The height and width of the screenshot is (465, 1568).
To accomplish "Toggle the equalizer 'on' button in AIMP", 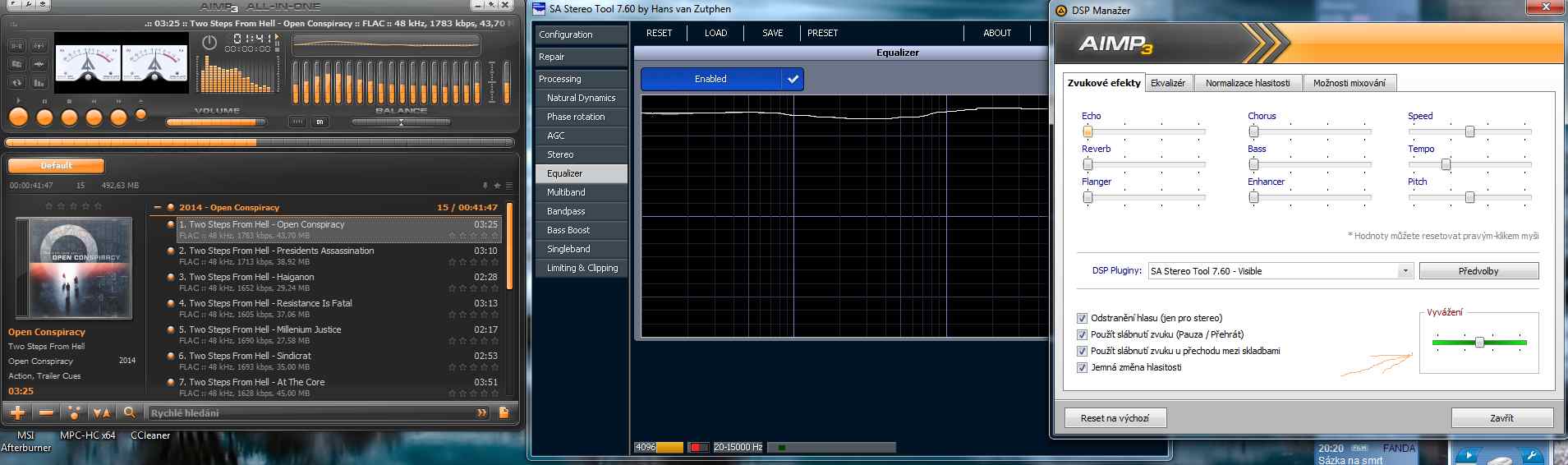I will [320, 122].
